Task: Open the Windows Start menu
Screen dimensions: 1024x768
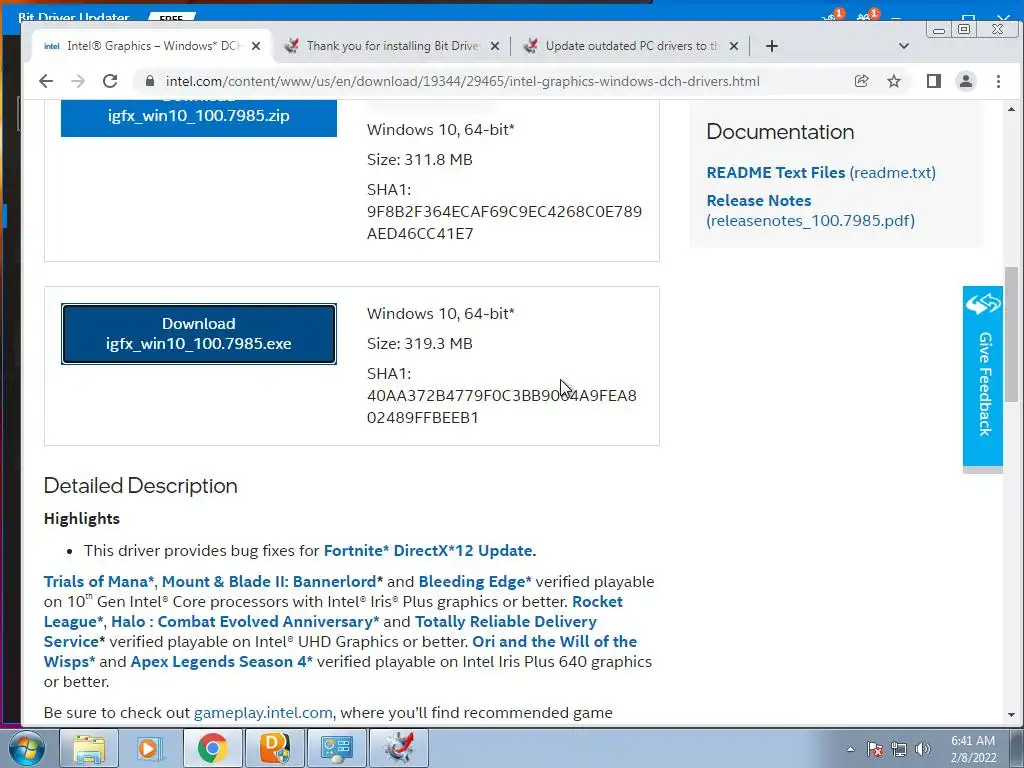Action: [27, 748]
